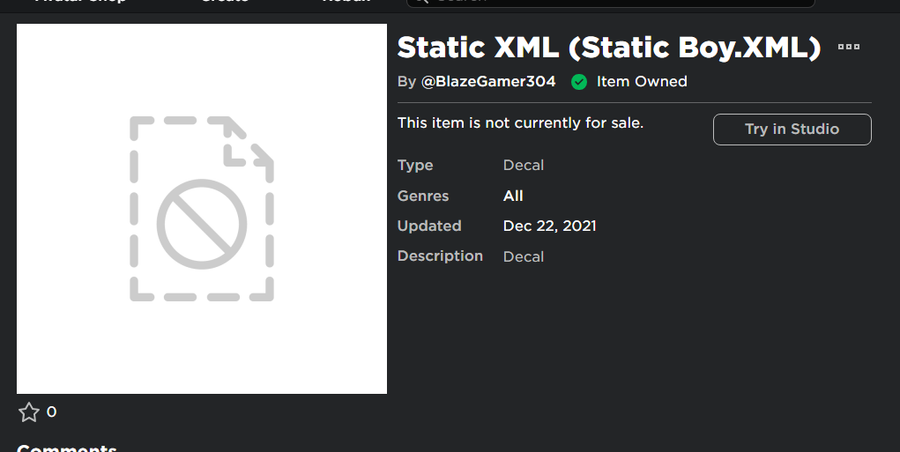Viewport: 900px width, 452px height.
Task: Open the three-dots more options menu
Action: point(849,47)
